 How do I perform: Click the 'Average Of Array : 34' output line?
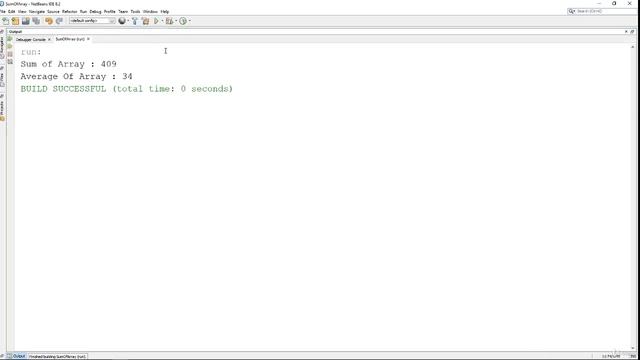click(x=76, y=76)
